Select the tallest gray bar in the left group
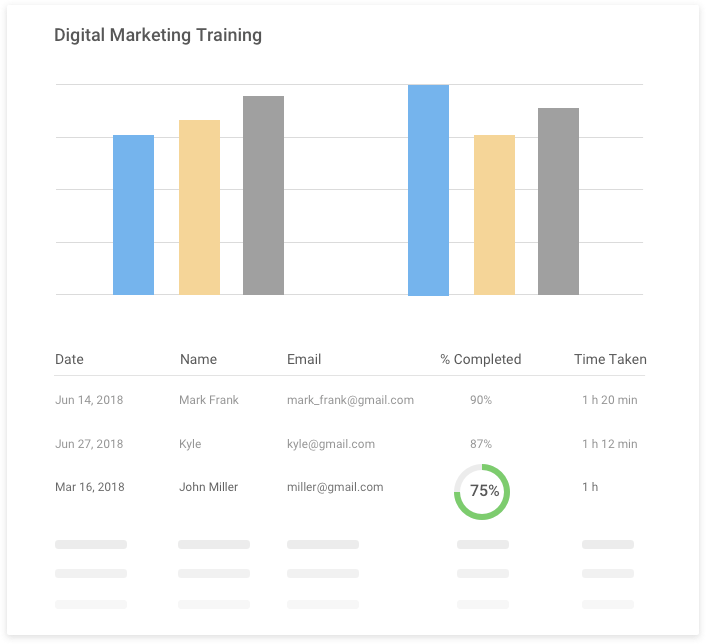The width and height of the screenshot is (706, 644). [263, 195]
